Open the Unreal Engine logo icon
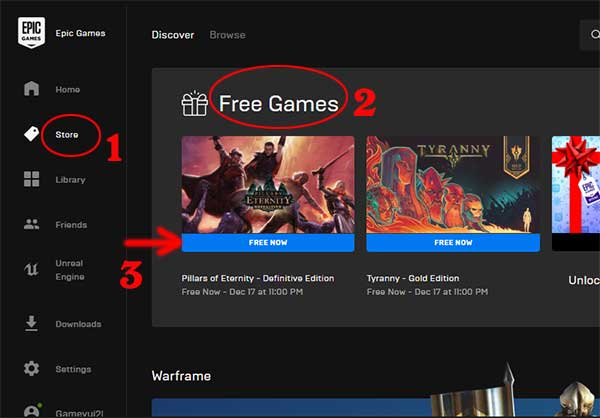 (31, 270)
